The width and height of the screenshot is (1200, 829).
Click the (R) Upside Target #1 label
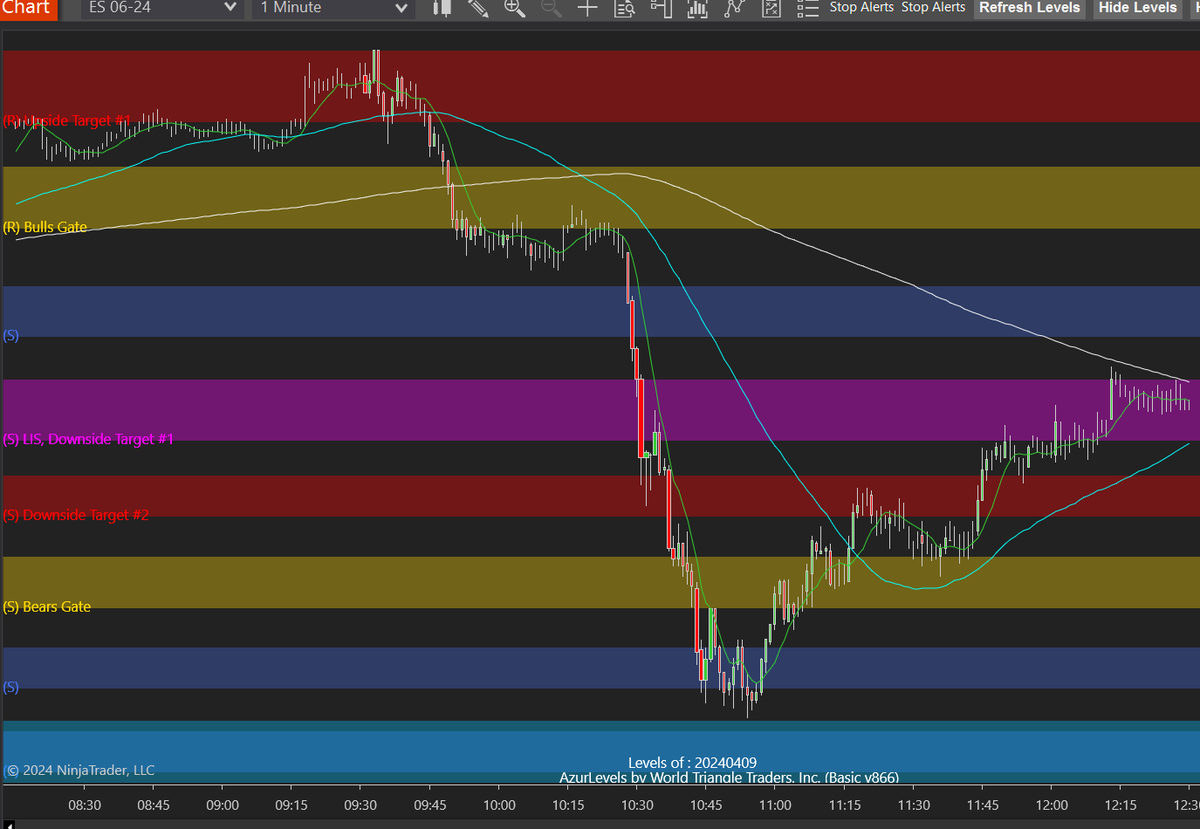tap(68, 121)
